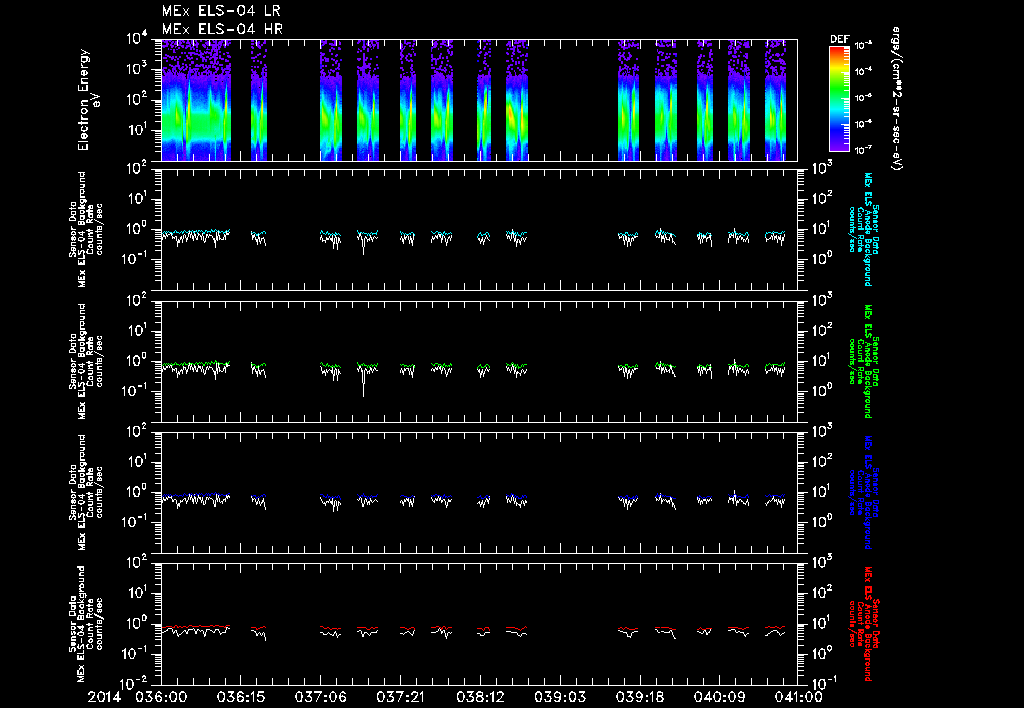Click the "036:15" time tick label
Screen dimensions: 1024x708
[240, 697]
